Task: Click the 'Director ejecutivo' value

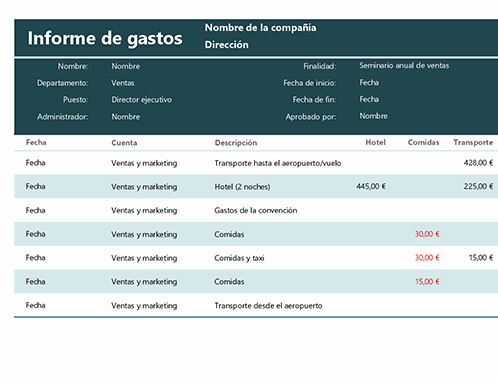Action: (142, 100)
